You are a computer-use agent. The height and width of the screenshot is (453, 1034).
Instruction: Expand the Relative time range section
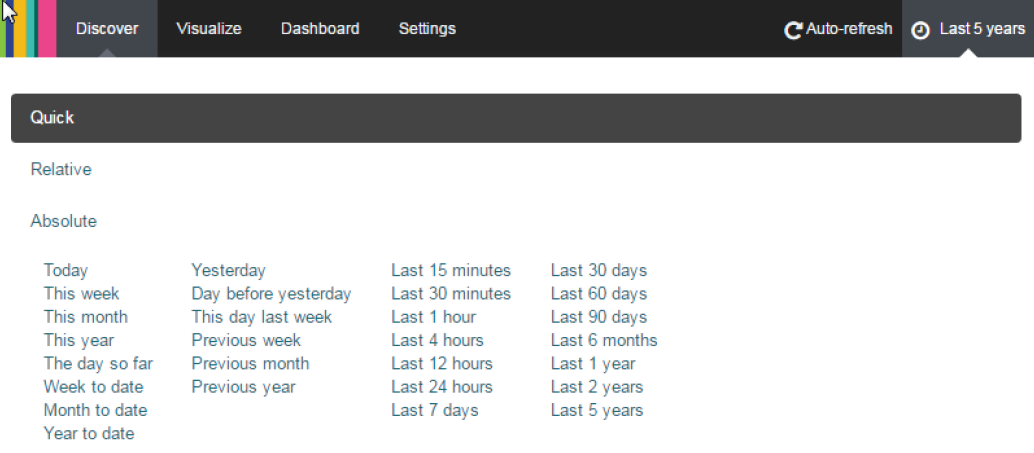tap(61, 170)
